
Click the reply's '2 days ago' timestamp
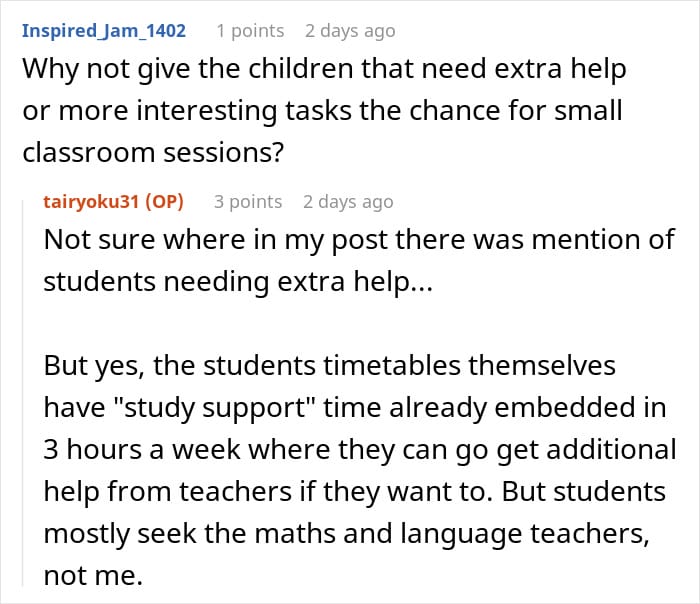click(x=348, y=202)
